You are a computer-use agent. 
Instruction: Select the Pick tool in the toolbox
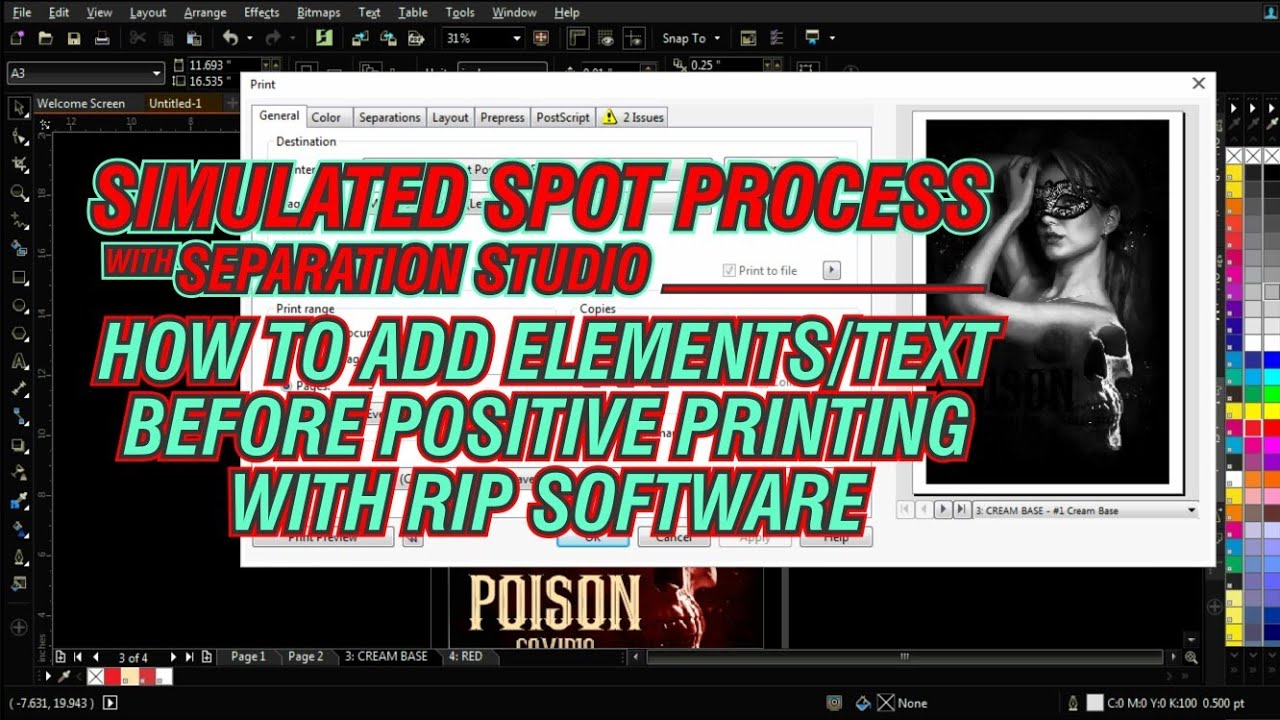coord(18,108)
